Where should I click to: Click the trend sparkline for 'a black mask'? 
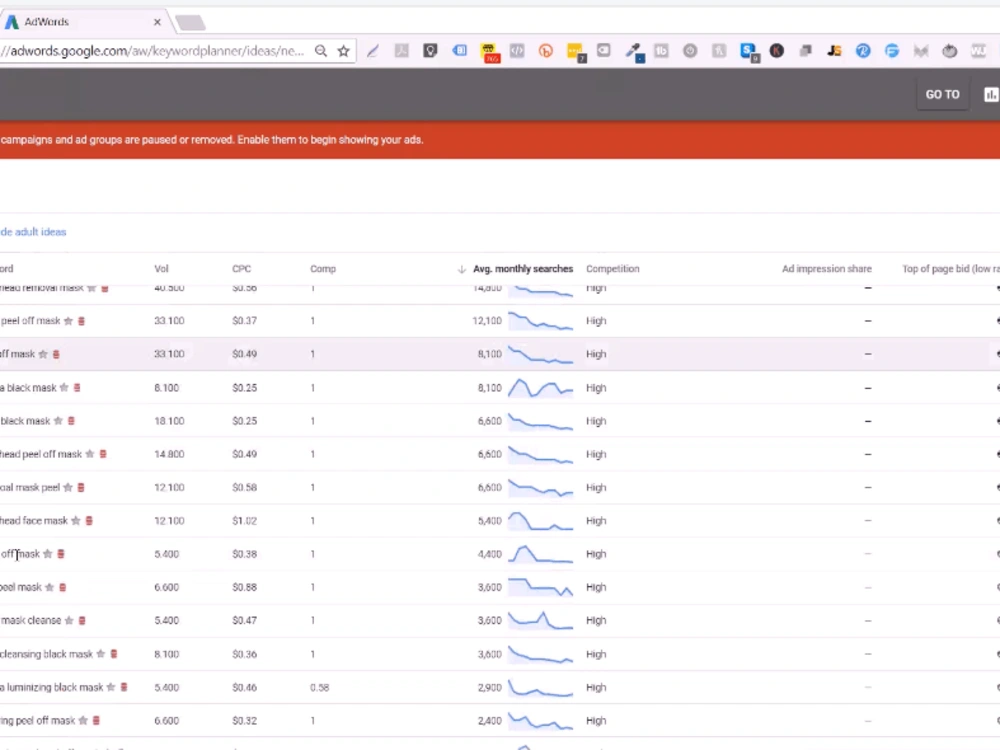(x=540, y=388)
